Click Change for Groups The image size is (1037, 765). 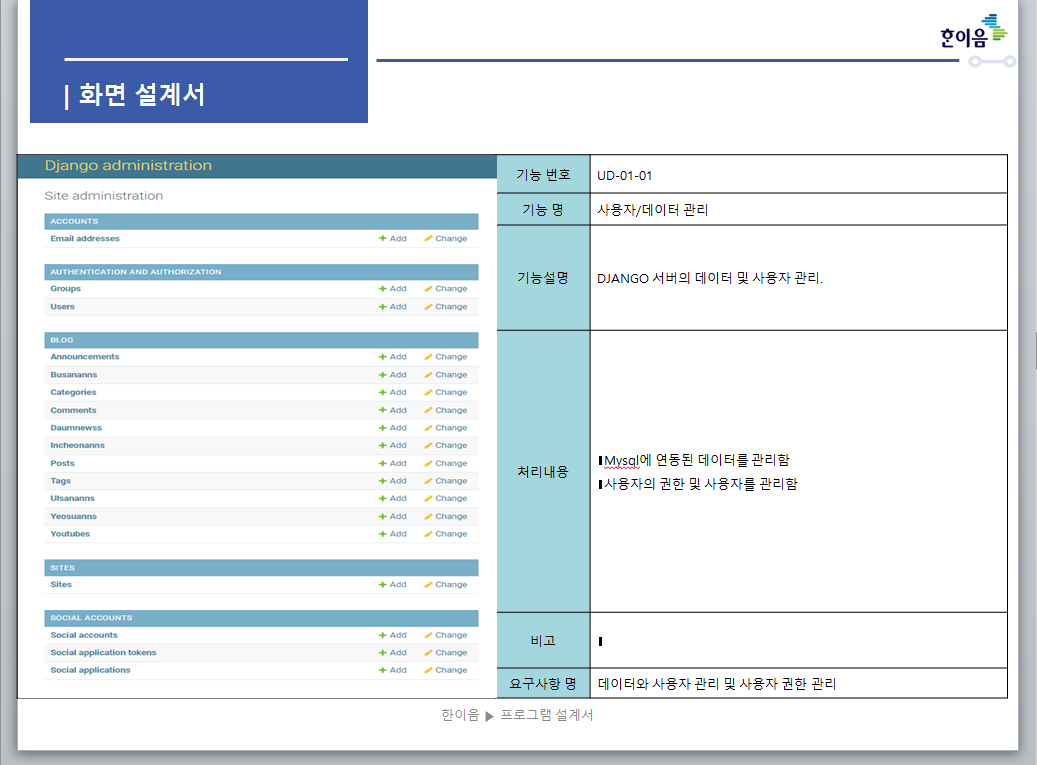tap(446, 289)
